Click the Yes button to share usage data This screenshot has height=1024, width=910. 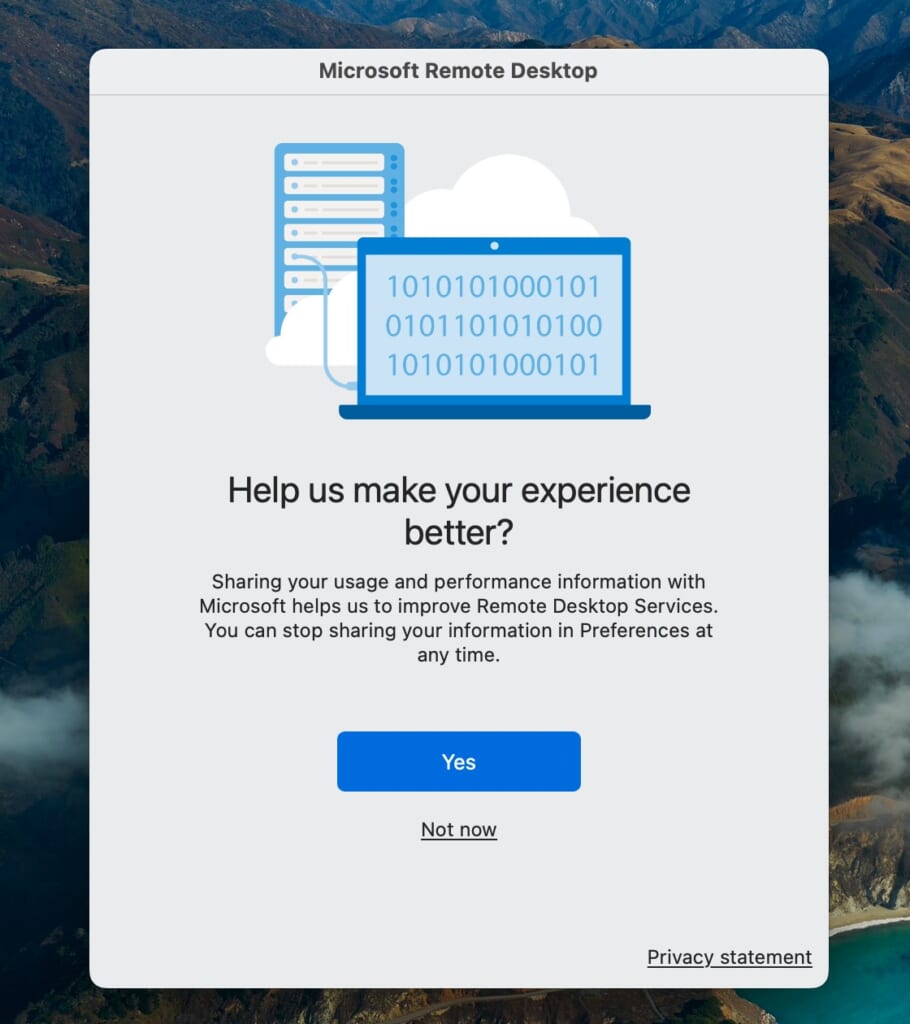(459, 761)
